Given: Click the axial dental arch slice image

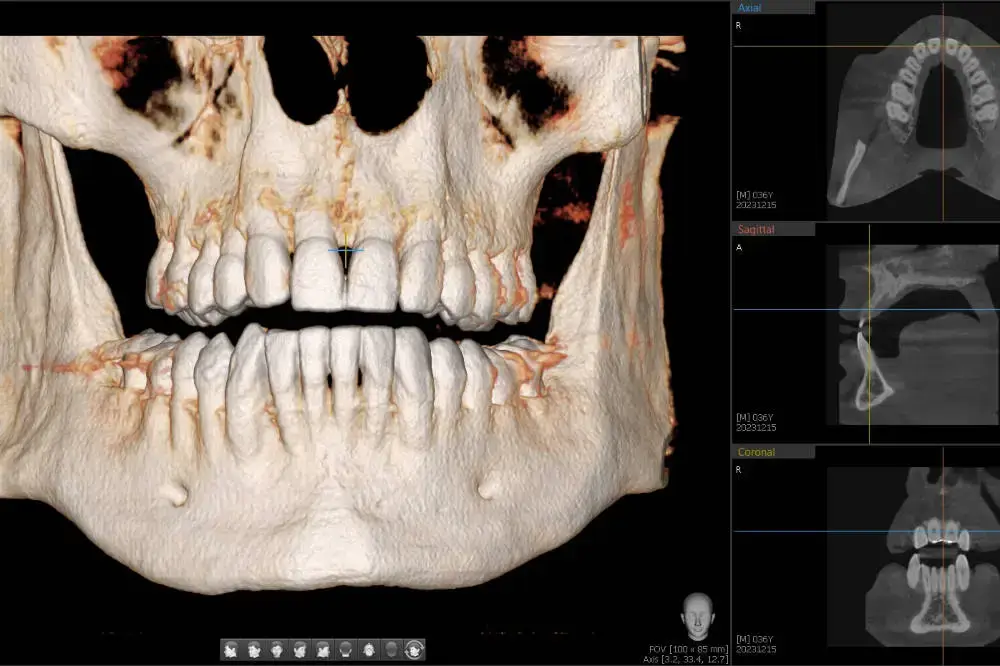Looking at the screenshot, I should coord(913,110).
